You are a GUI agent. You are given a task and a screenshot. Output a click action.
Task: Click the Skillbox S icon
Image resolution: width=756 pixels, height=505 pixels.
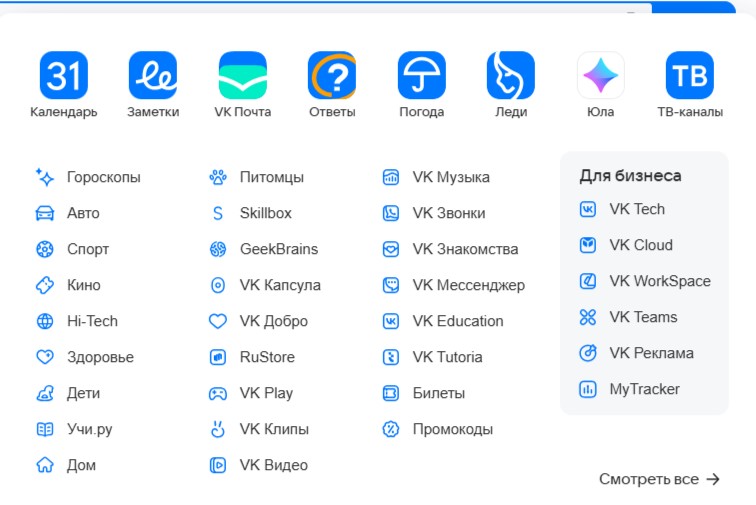tap(218, 213)
